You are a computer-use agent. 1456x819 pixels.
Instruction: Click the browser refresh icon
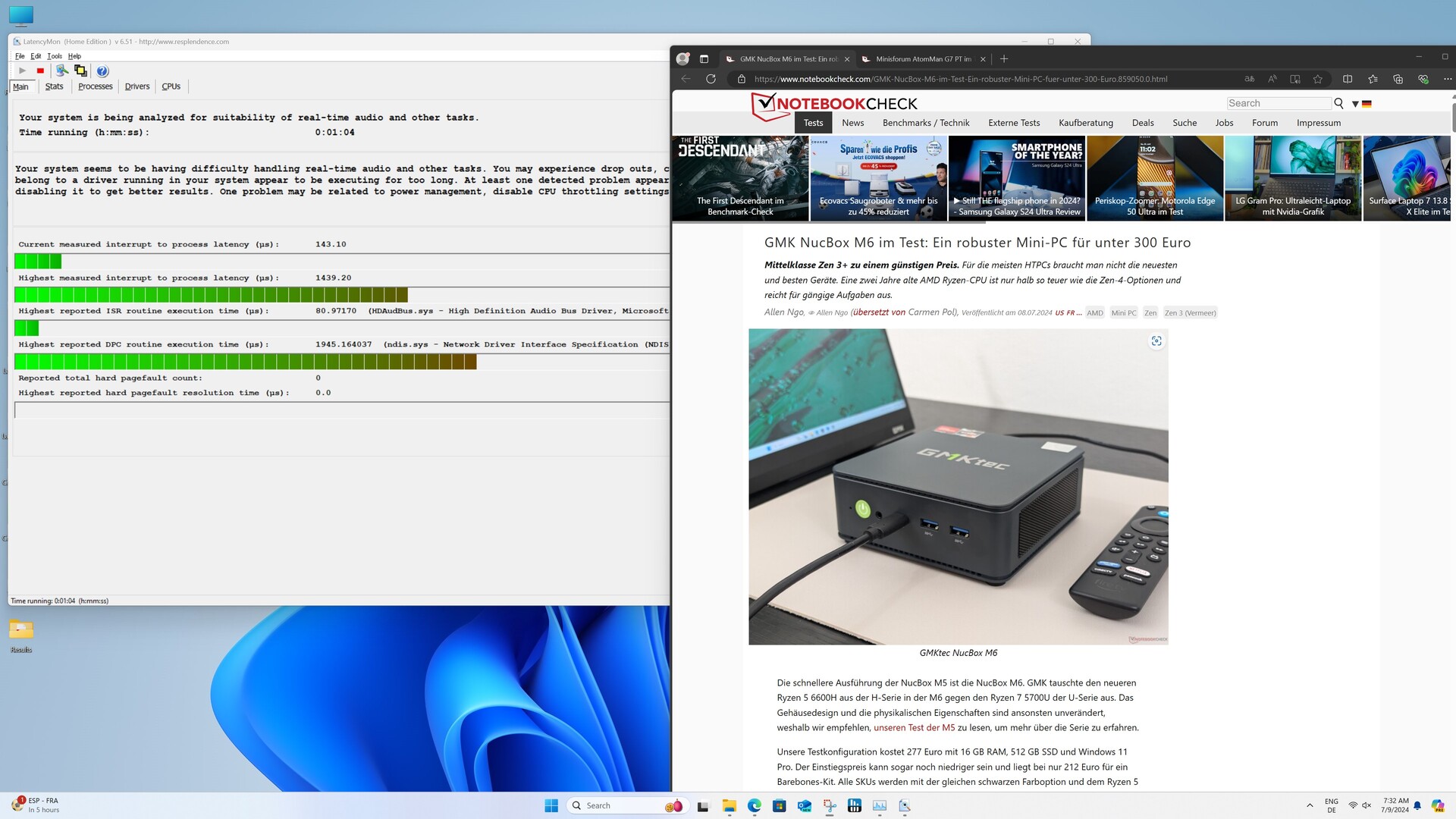pyautogui.click(x=711, y=79)
